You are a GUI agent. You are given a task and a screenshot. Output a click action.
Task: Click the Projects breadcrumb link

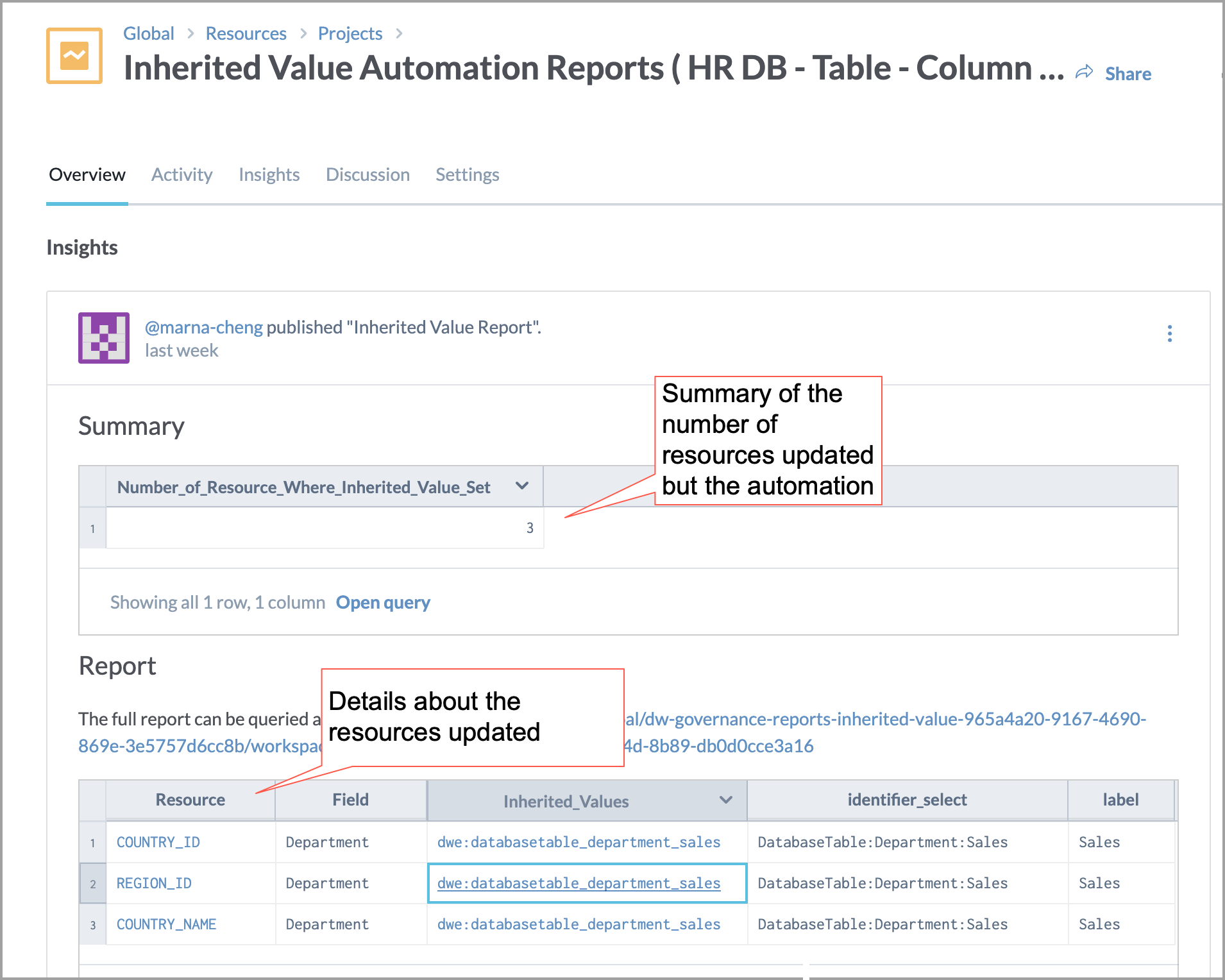pos(350,33)
